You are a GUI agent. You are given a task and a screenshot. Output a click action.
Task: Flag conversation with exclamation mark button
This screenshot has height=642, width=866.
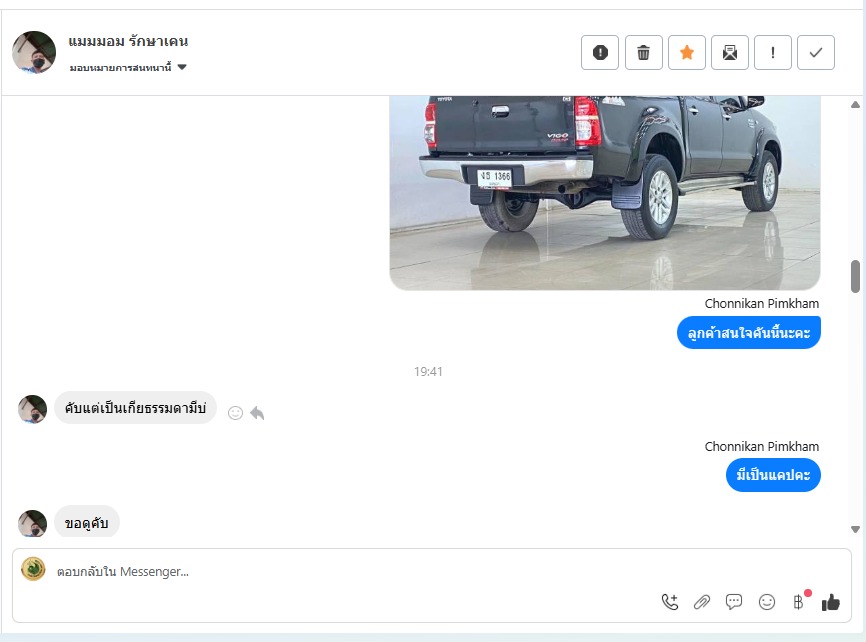[x=773, y=53]
